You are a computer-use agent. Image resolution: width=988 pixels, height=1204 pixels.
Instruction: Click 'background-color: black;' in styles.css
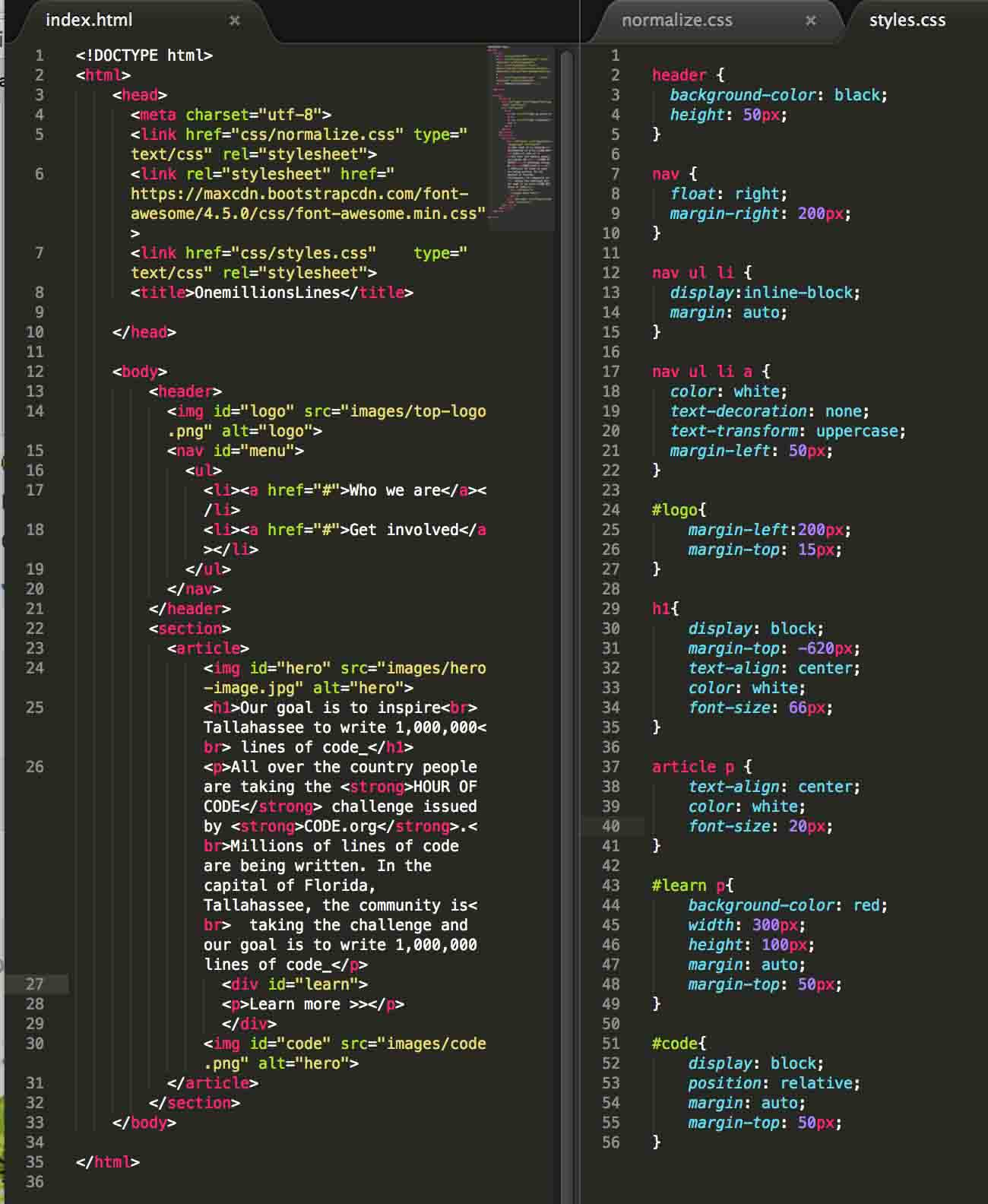[x=778, y=95]
